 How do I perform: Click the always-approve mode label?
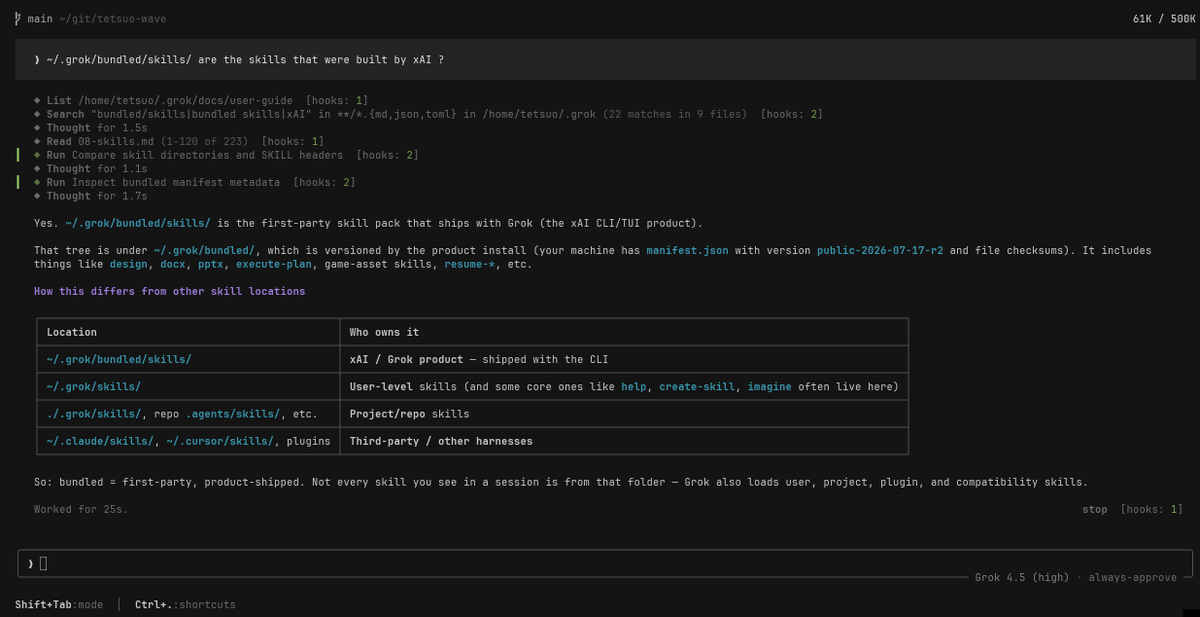[x=1133, y=577]
